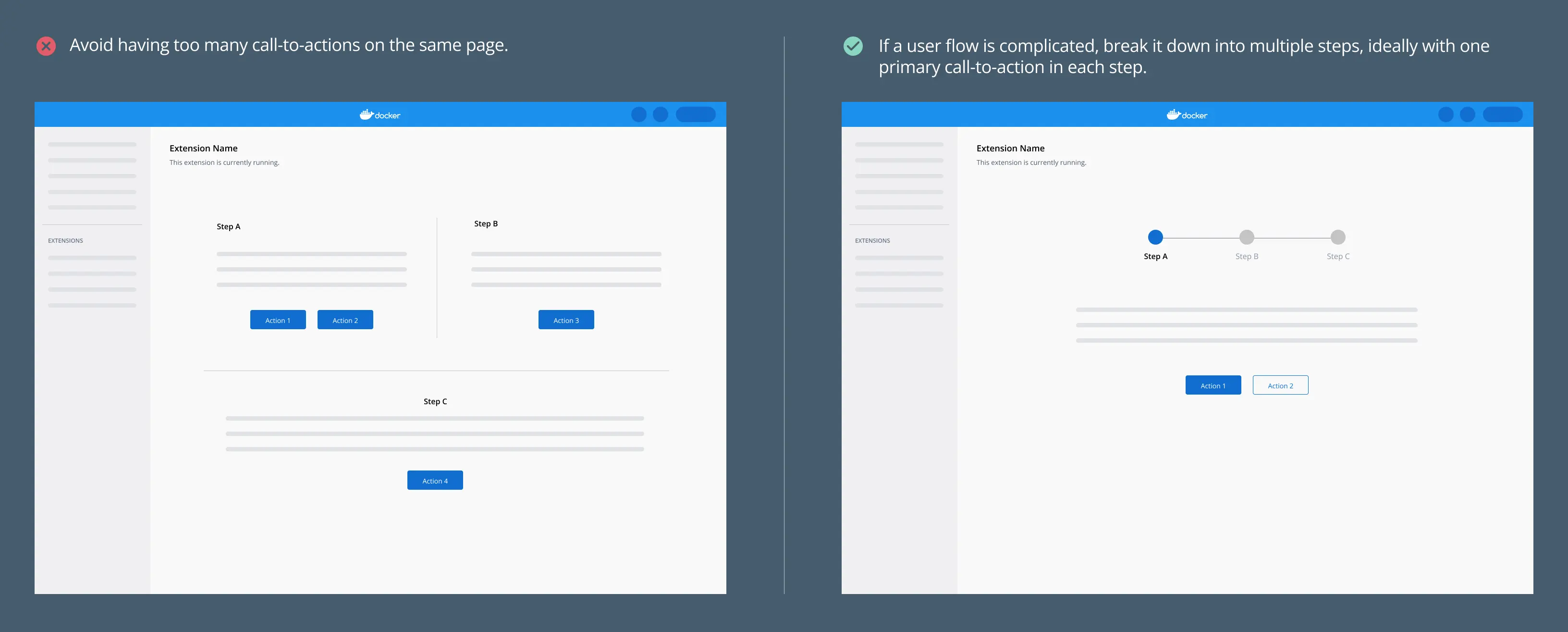Image resolution: width=1568 pixels, height=632 pixels.
Task: Expand the Step B section header
Action: pos(487,223)
